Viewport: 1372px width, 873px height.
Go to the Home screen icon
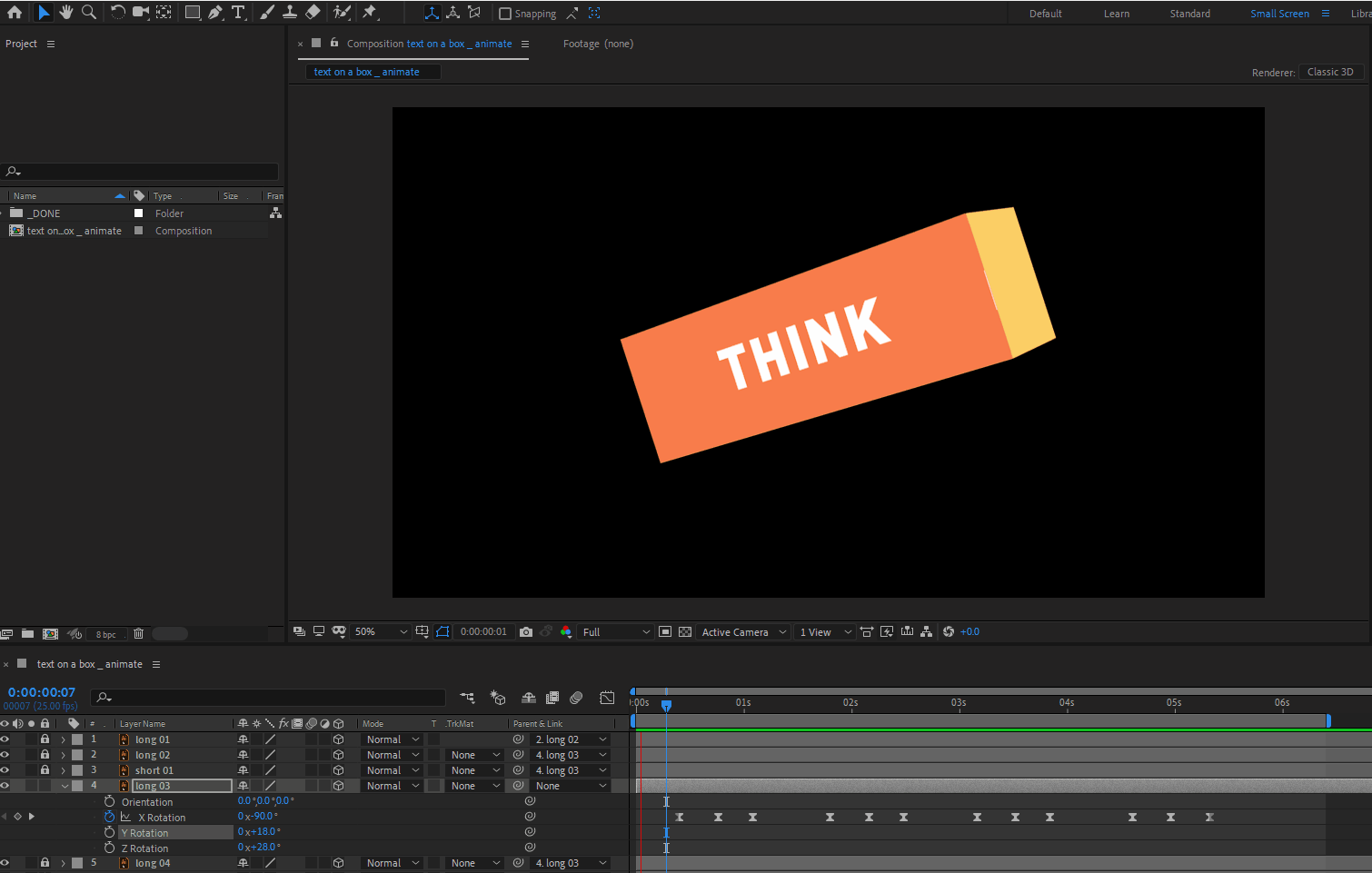[15, 13]
